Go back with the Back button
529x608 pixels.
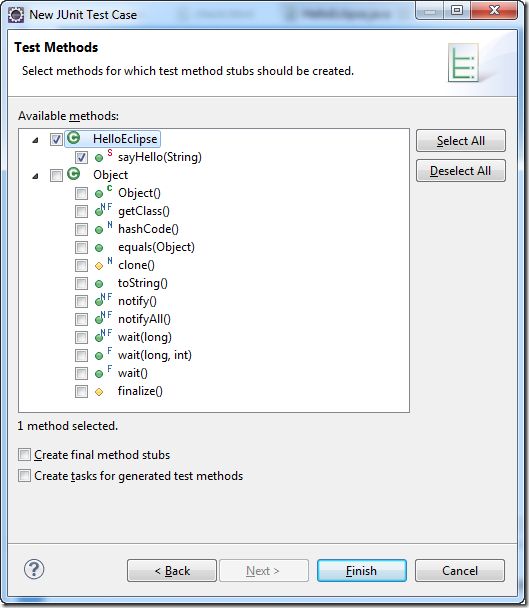(172, 570)
